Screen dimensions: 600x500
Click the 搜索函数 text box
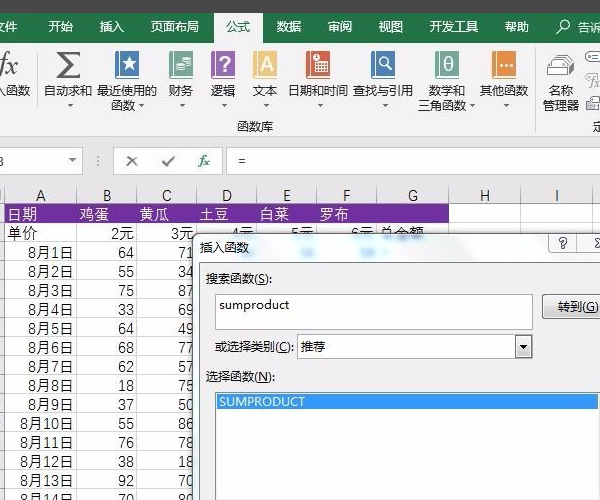pyautogui.click(x=374, y=311)
